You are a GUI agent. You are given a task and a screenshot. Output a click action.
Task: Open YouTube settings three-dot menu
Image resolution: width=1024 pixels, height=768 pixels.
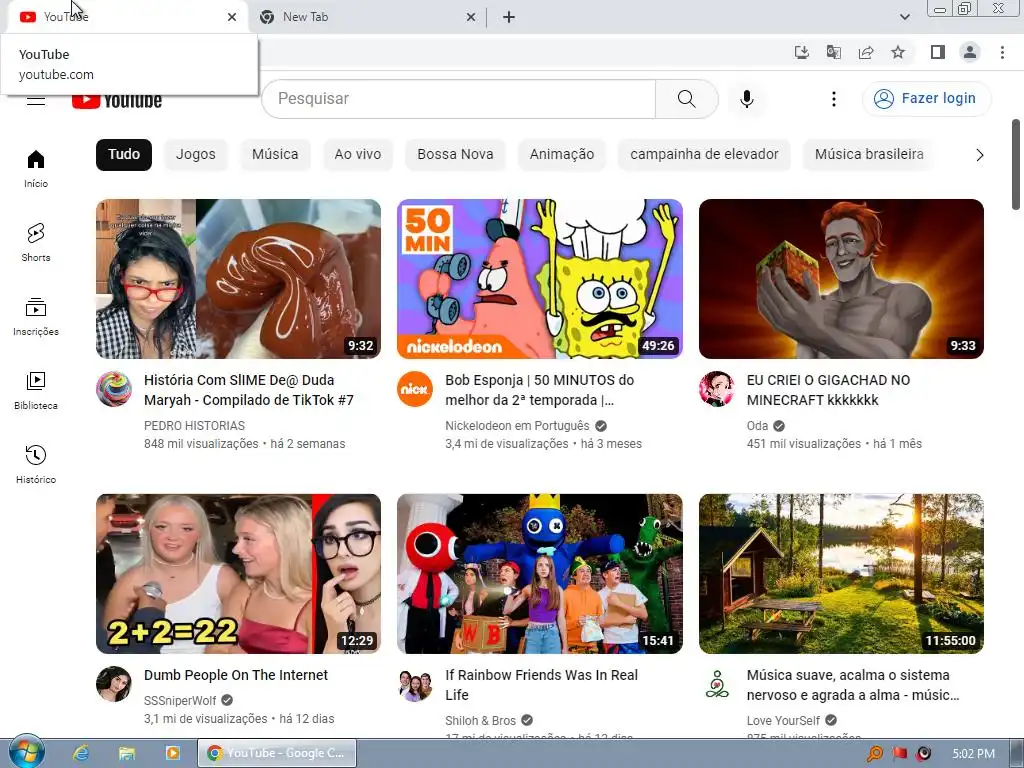coord(833,99)
